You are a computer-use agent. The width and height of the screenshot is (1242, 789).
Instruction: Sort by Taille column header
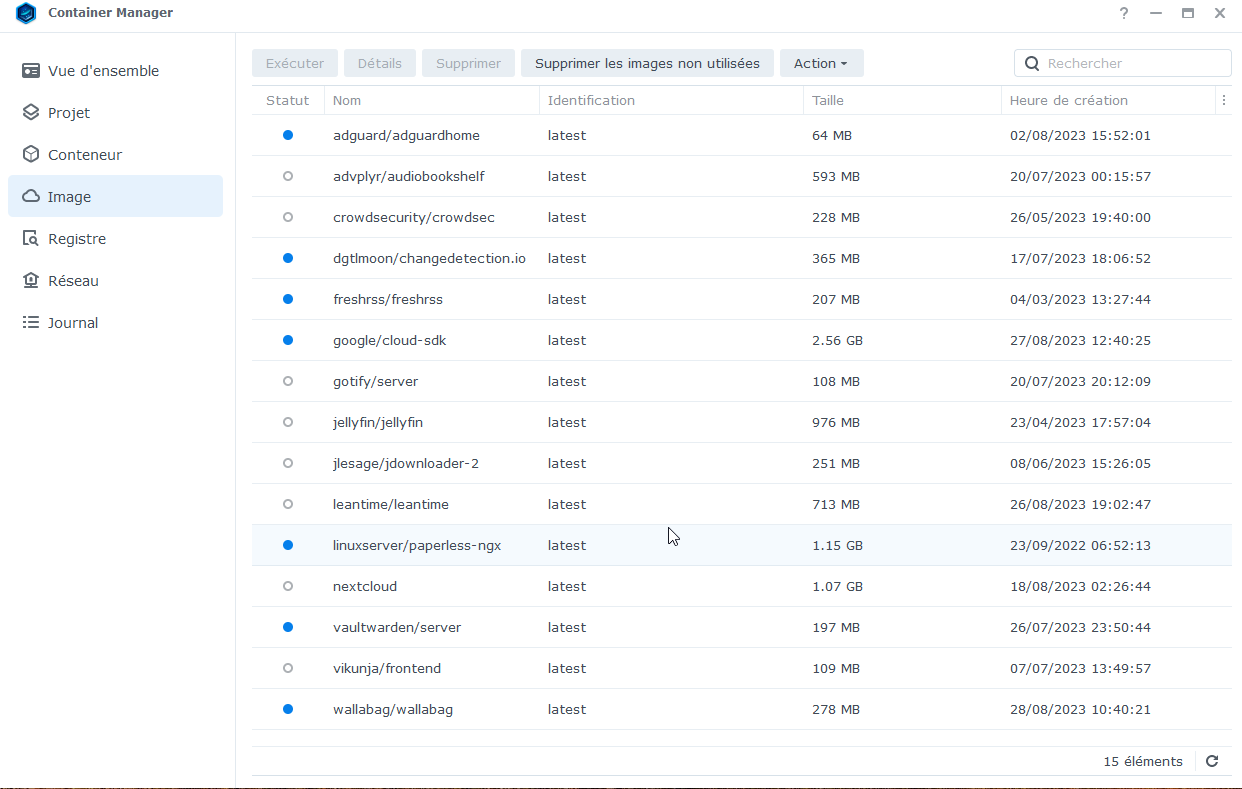[828, 100]
